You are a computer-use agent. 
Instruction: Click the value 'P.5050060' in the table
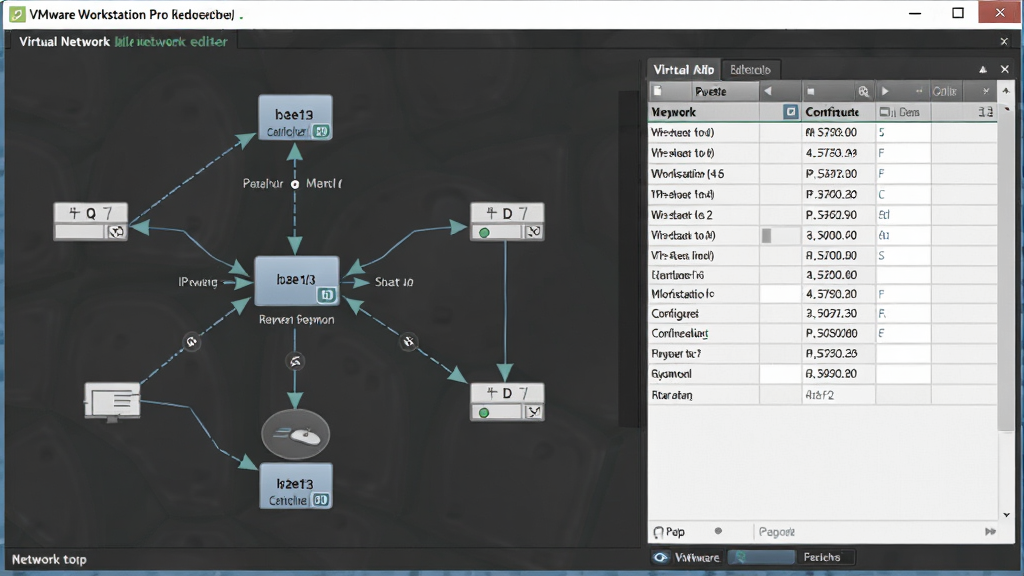(831, 334)
